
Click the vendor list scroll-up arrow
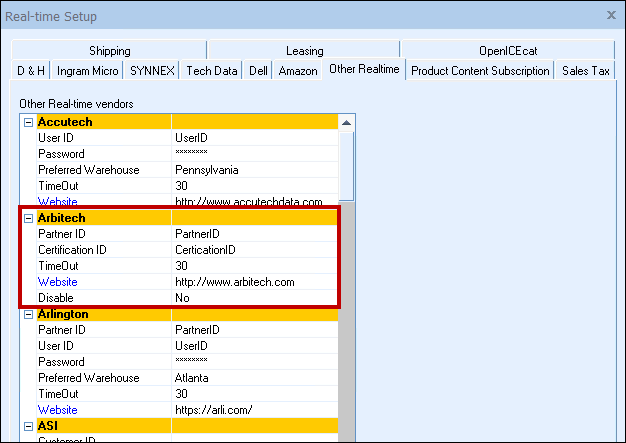(347, 123)
